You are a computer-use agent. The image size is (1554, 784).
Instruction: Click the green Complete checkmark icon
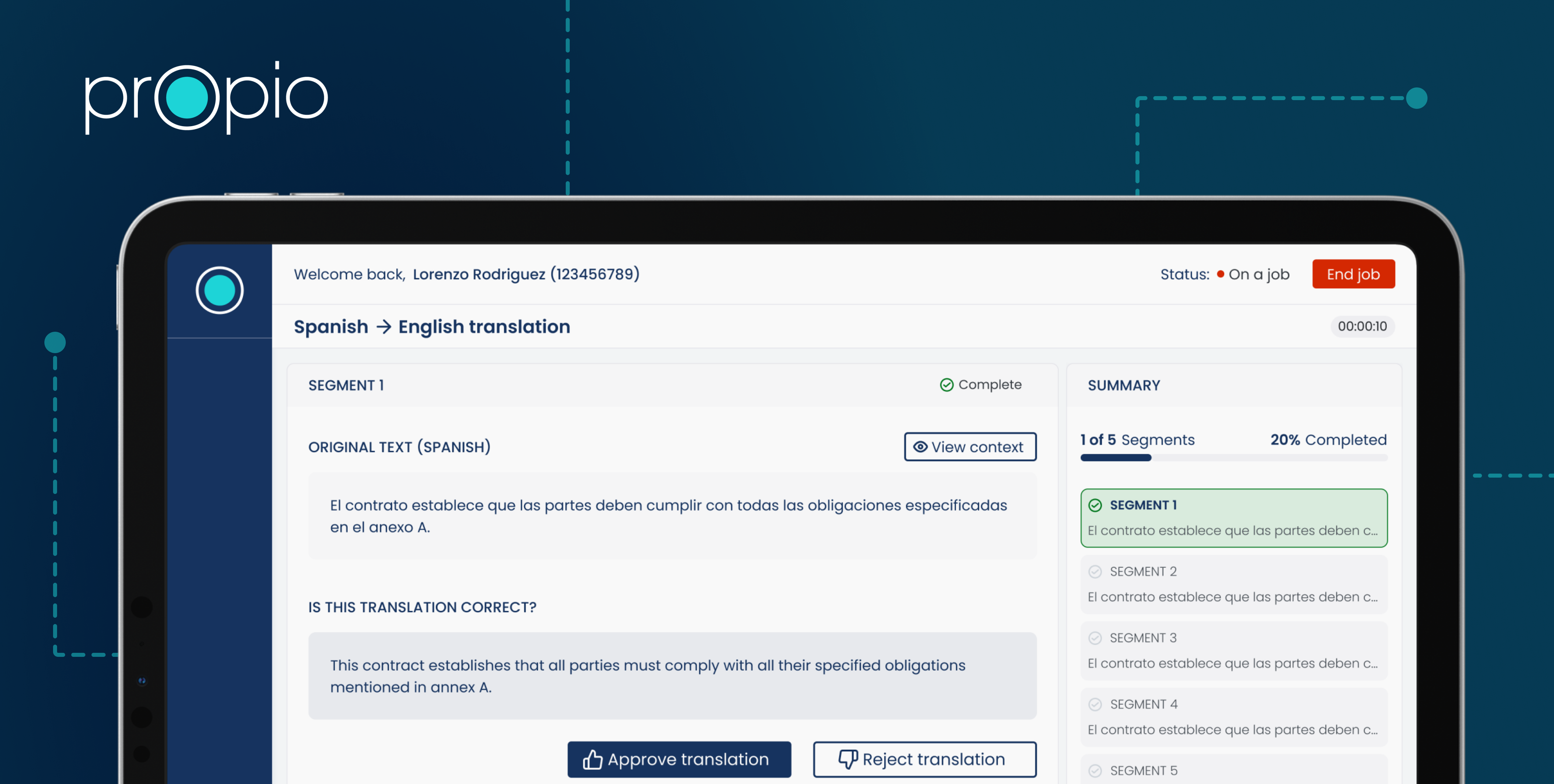tap(947, 385)
